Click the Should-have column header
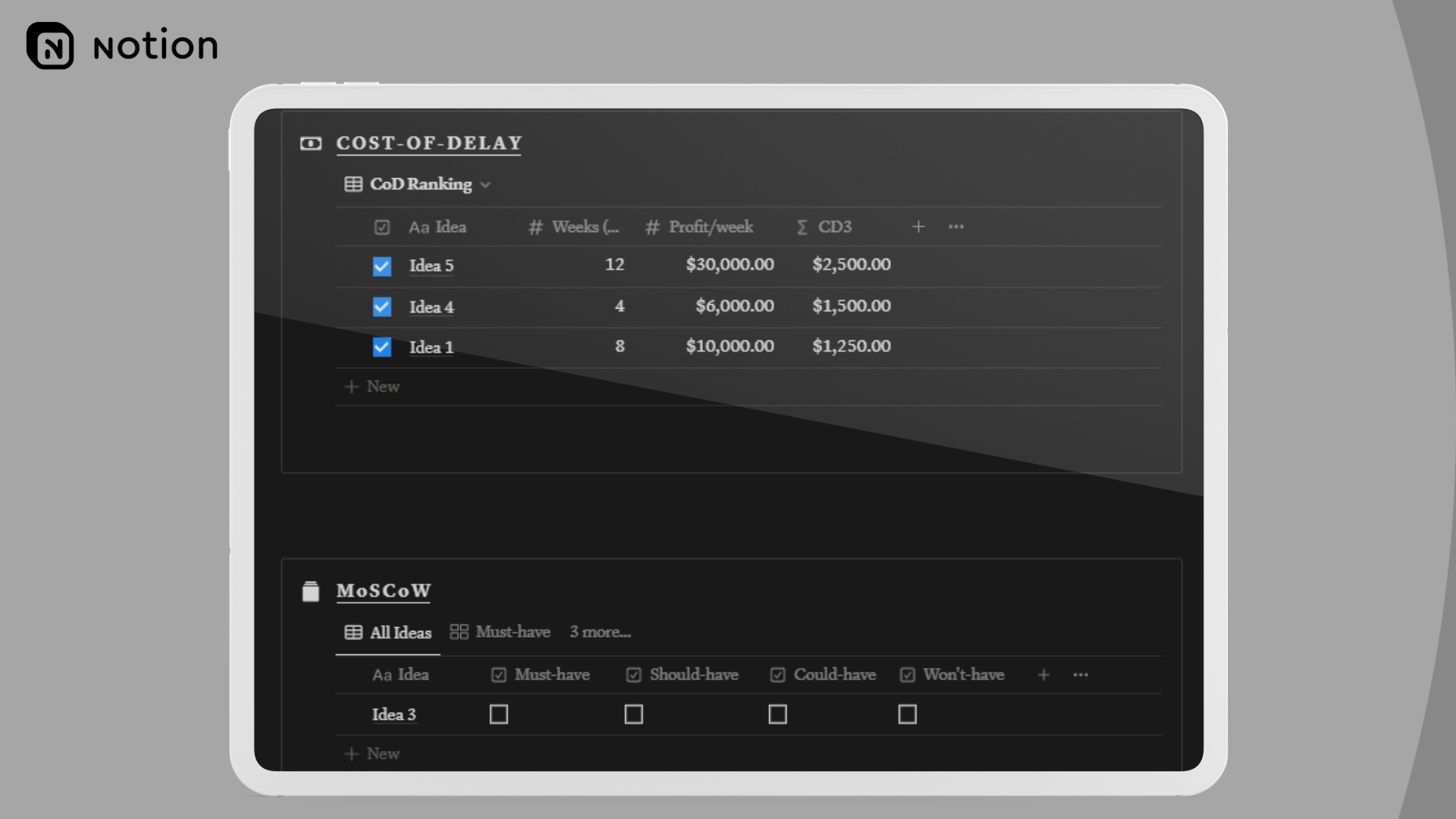Viewport: 1456px width, 819px height. (682, 675)
